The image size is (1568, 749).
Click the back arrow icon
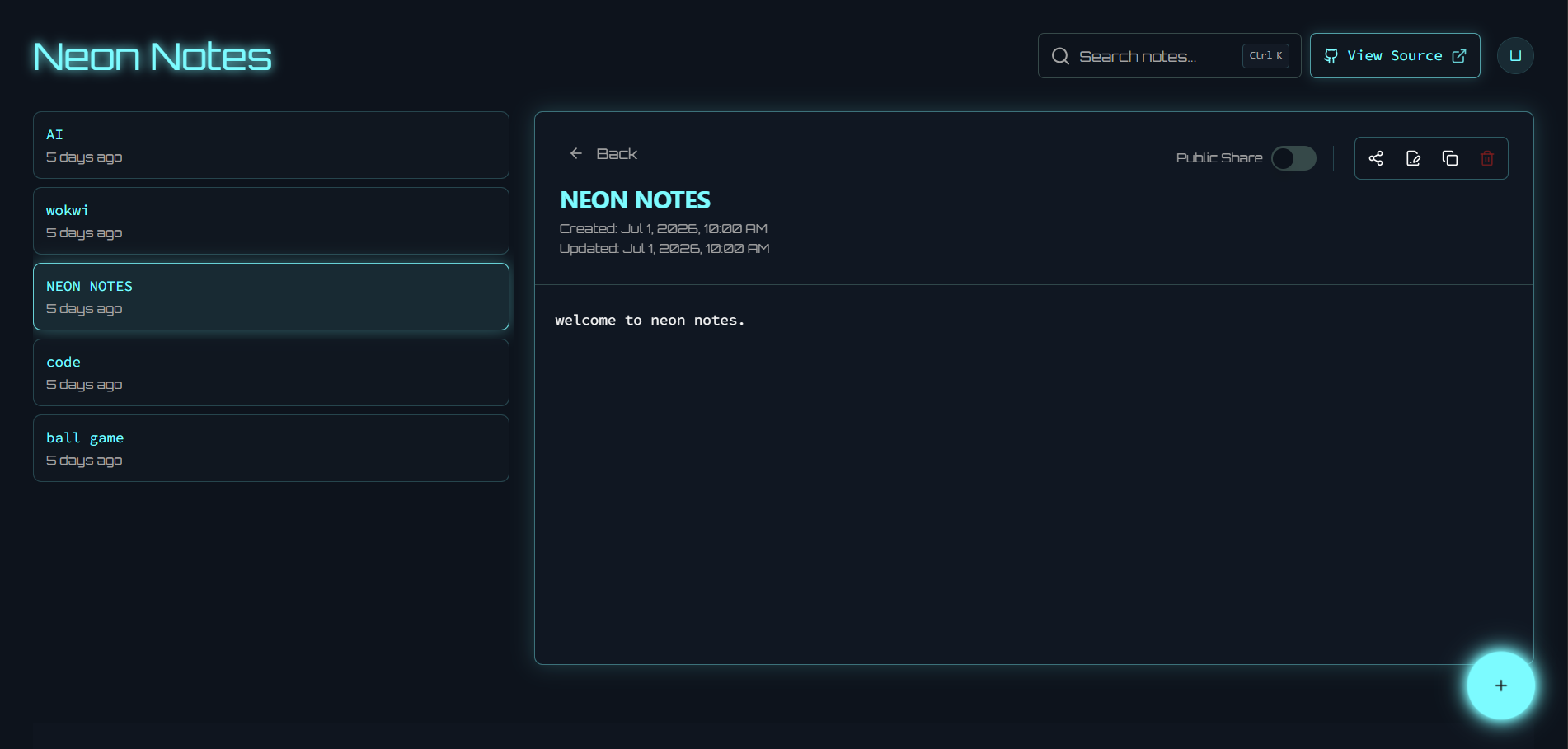pyautogui.click(x=576, y=153)
